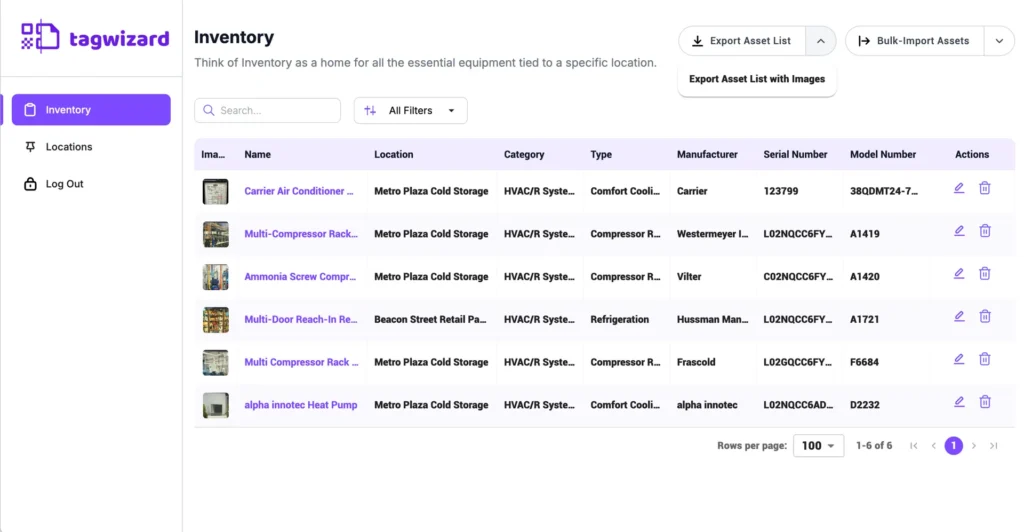
Task: Open the Ammonia Screw Compr... link
Action: pyautogui.click(x=300, y=277)
